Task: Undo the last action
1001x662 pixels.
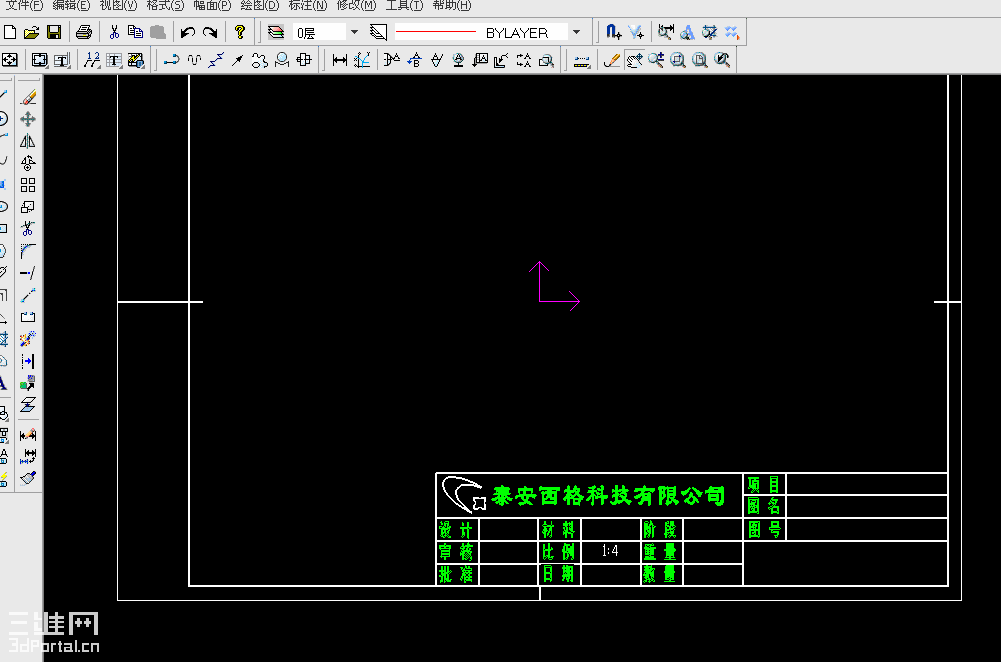Action: click(188, 32)
